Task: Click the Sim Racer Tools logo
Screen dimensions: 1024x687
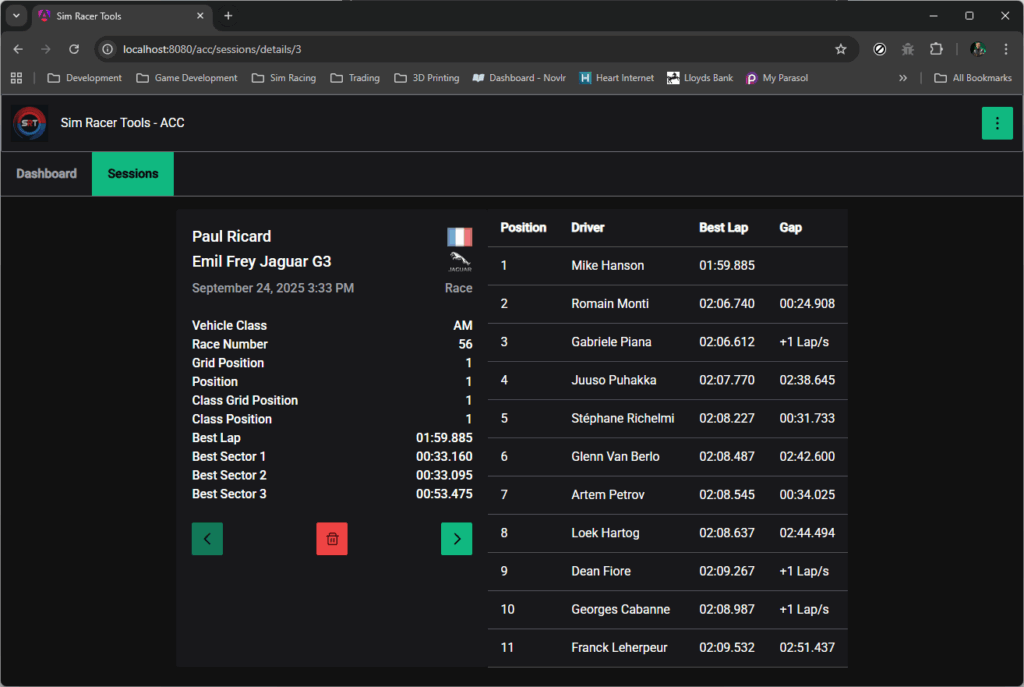Action: pos(30,123)
